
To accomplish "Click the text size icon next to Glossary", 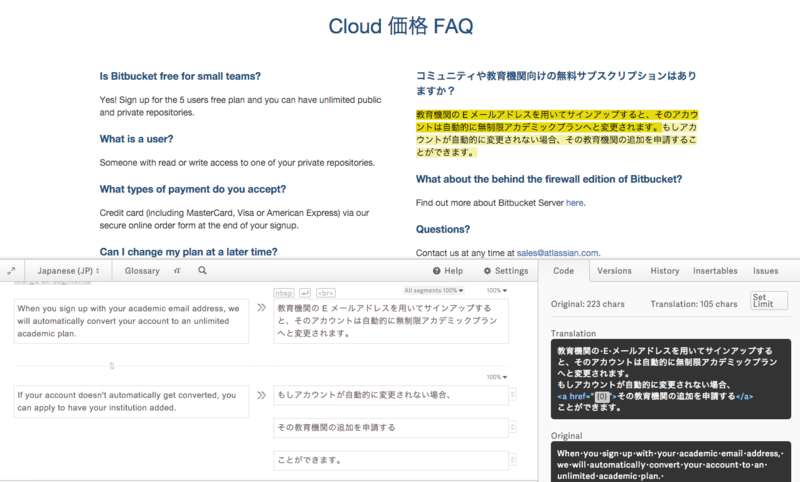I will (177, 271).
